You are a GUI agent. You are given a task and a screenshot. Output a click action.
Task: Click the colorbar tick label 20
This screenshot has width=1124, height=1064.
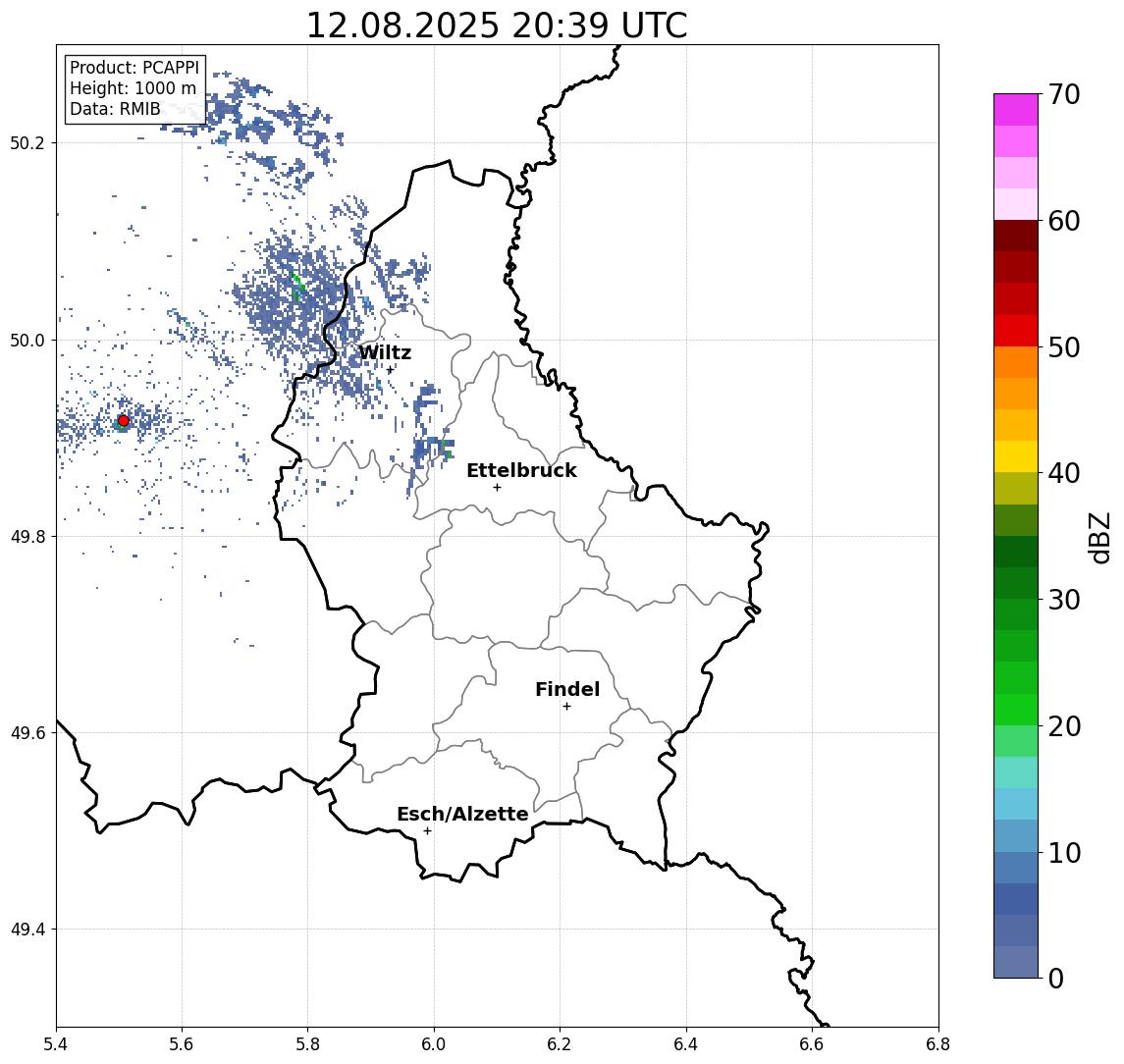click(x=1063, y=725)
